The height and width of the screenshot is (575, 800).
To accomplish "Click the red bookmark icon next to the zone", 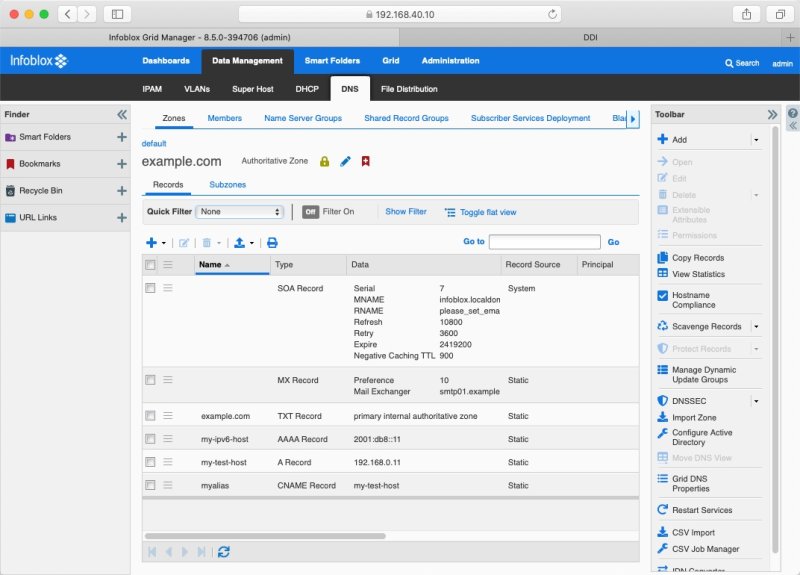I will (365, 161).
